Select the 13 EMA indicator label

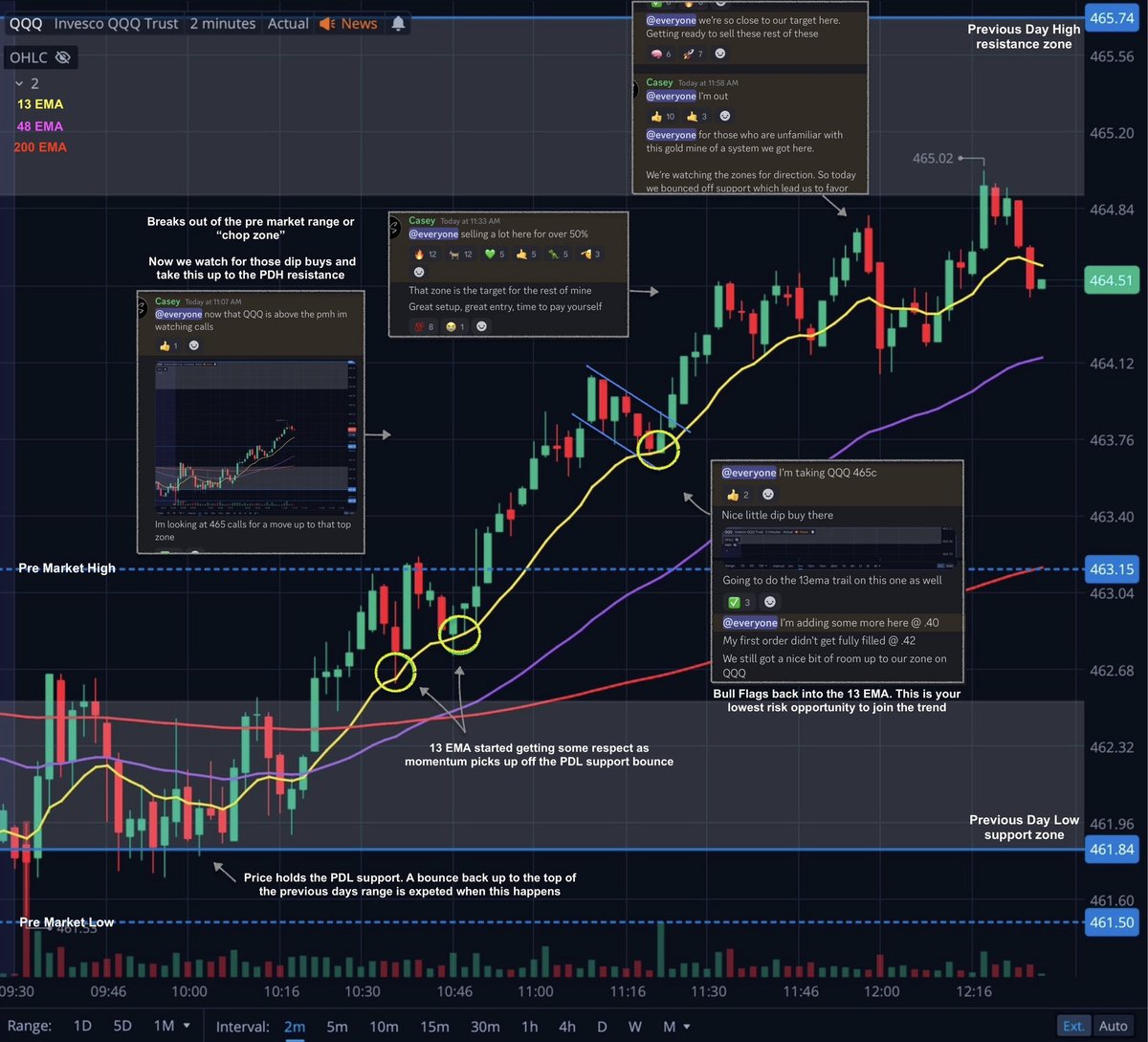pyautogui.click(x=40, y=104)
